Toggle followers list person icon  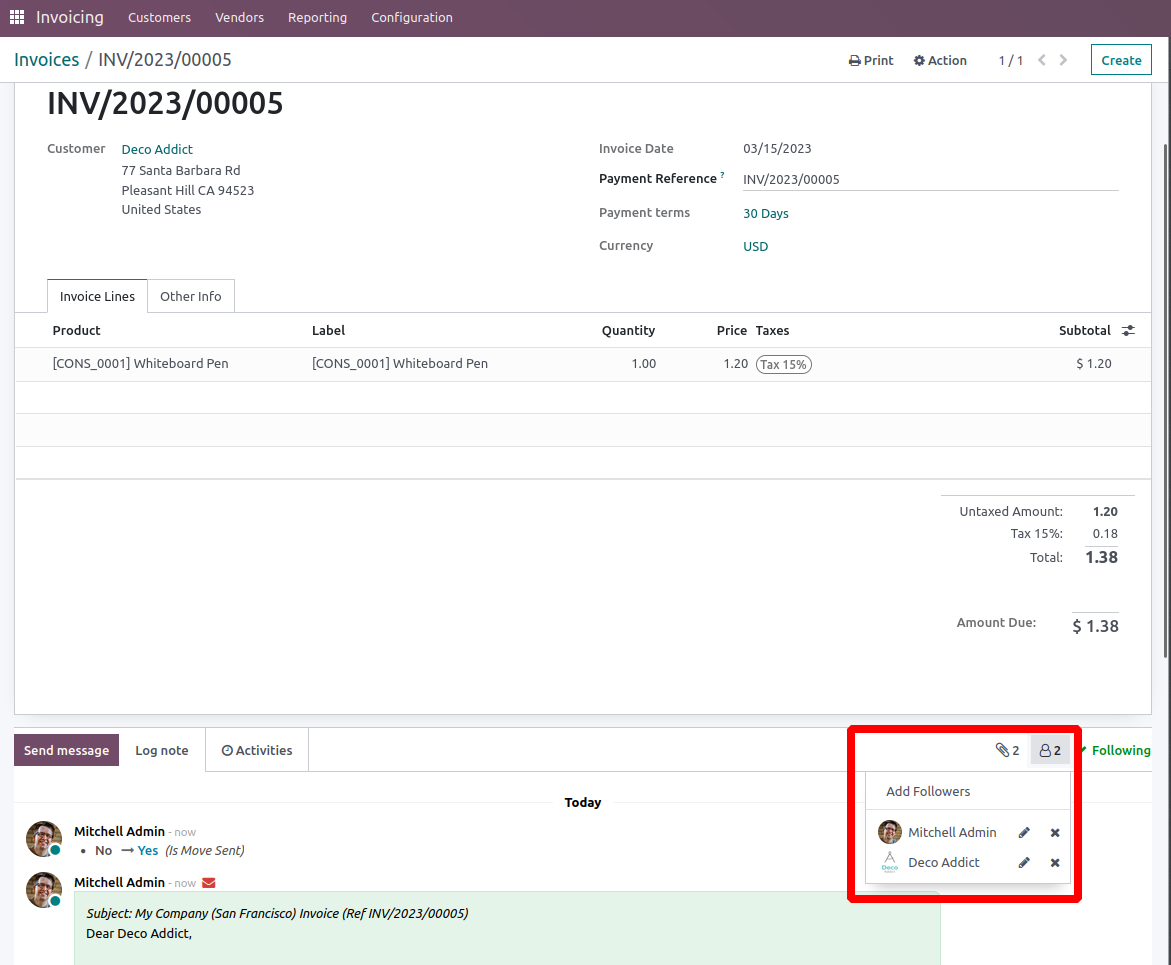[x=1050, y=750]
